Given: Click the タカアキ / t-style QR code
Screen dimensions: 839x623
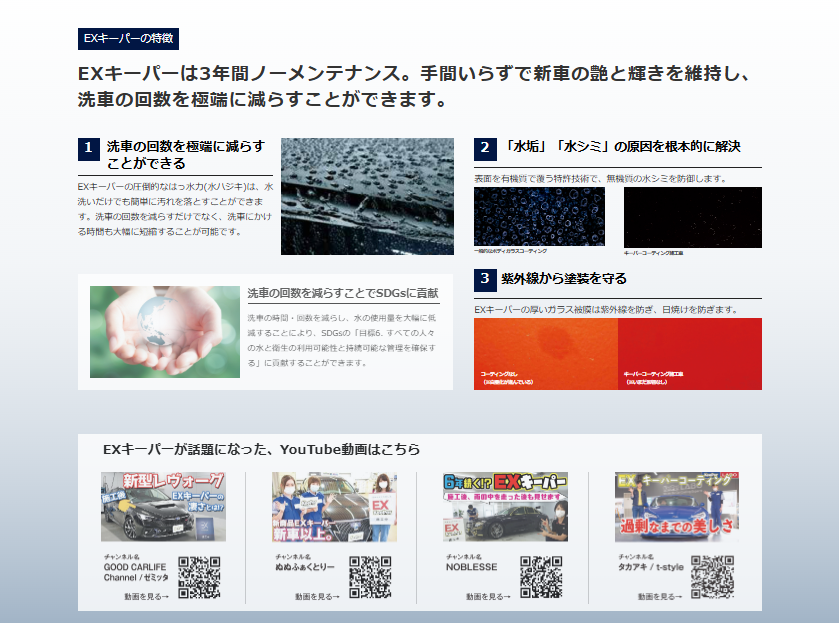Looking at the screenshot, I should pyautogui.click(x=713, y=577).
